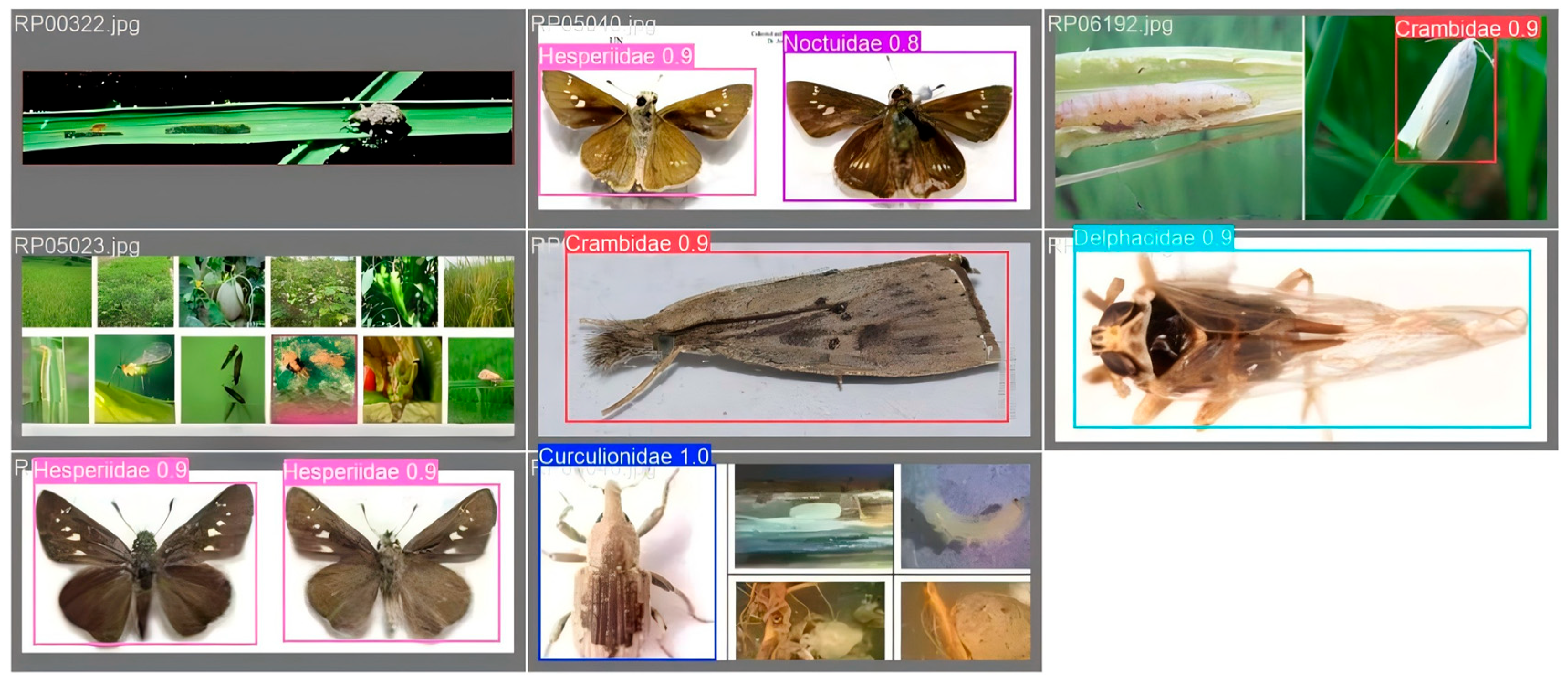The height and width of the screenshot is (686, 1568).
Task: Click the Noctuidae 0.8 purple label
Action: tap(851, 43)
